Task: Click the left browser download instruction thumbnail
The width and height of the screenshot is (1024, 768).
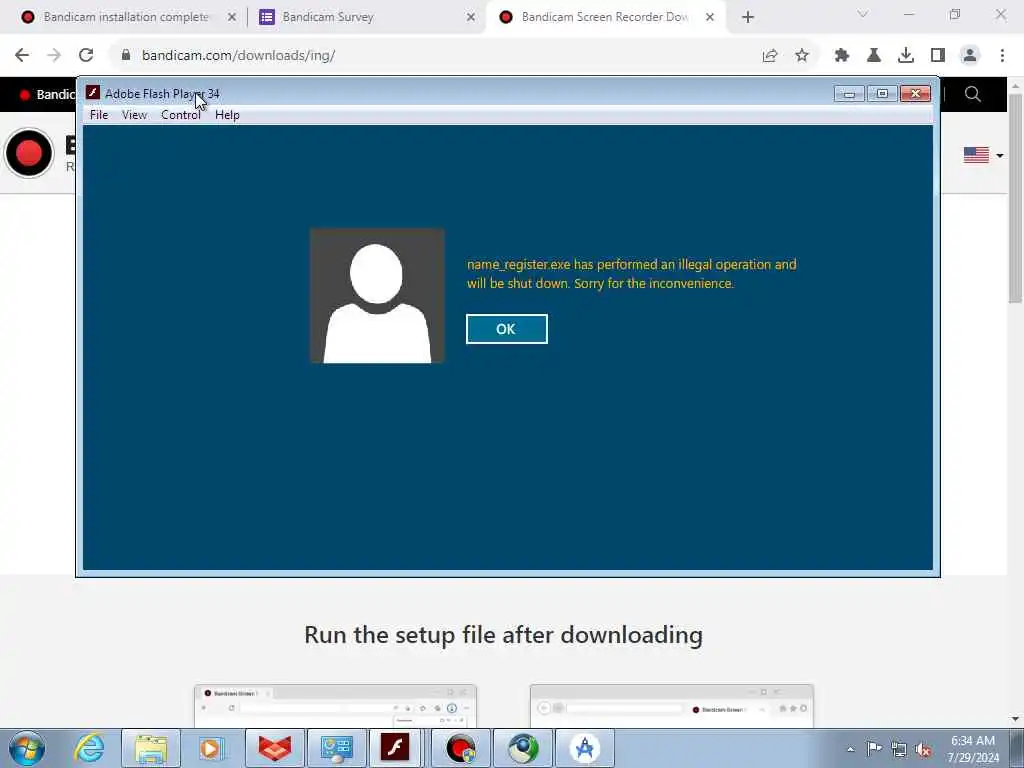Action: tap(335, 706)
